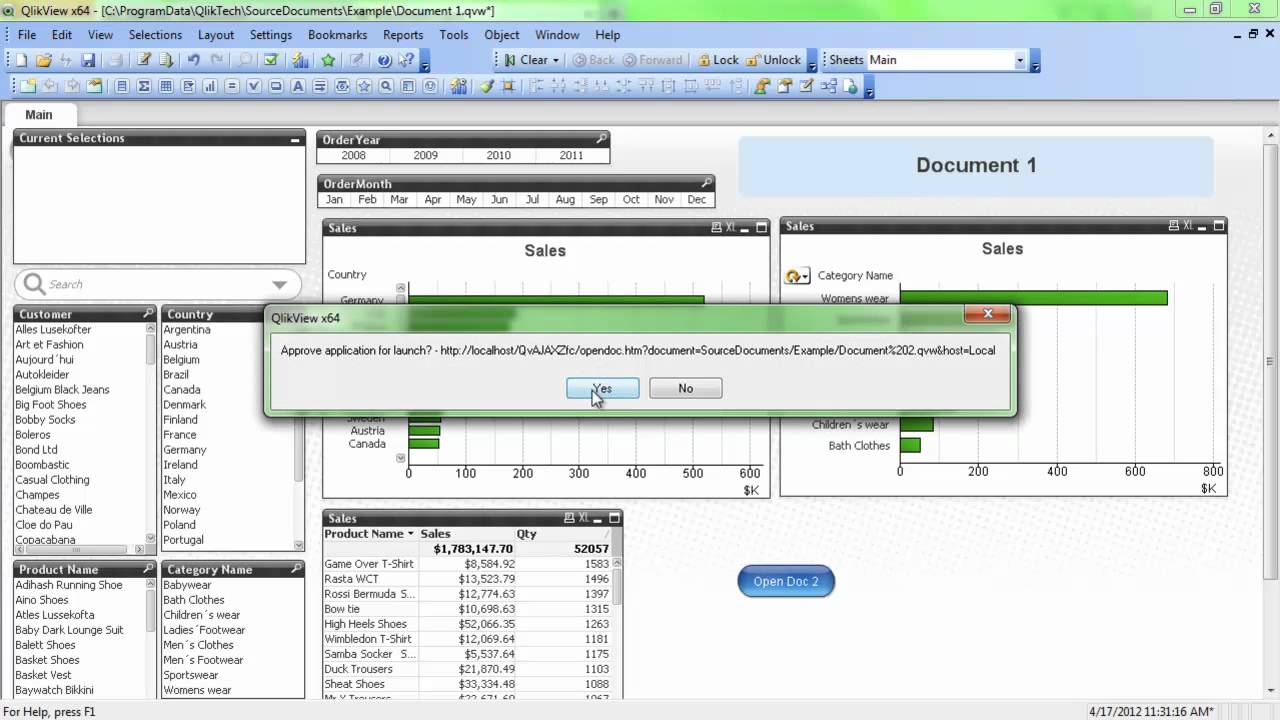
Task: Open the Product Name column dropdown in table
Action: pos(410,534)
